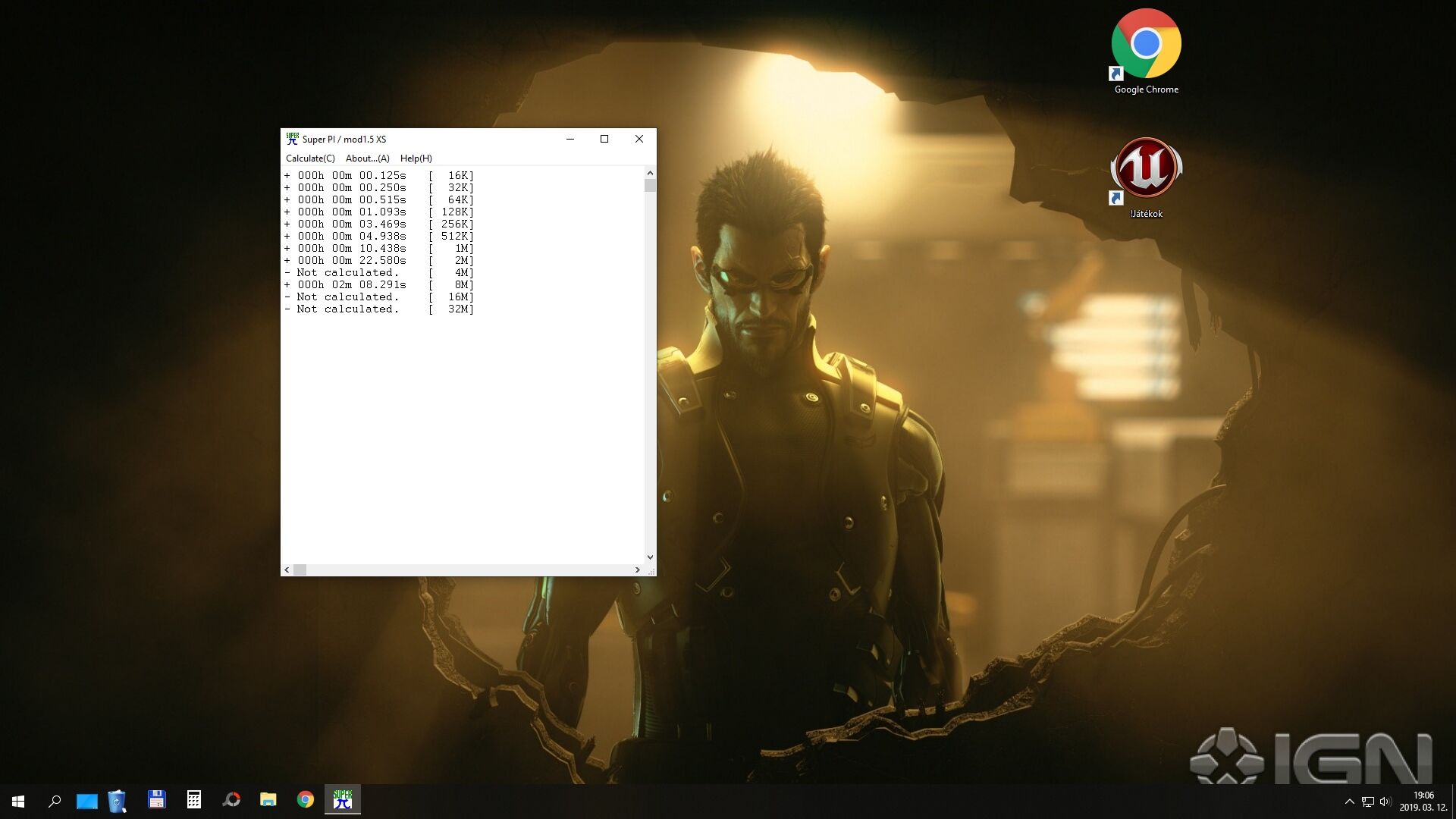Screen dimensions: 1456x819
Task: Click the scroll down arrow in results
Action: click(650, 557)
